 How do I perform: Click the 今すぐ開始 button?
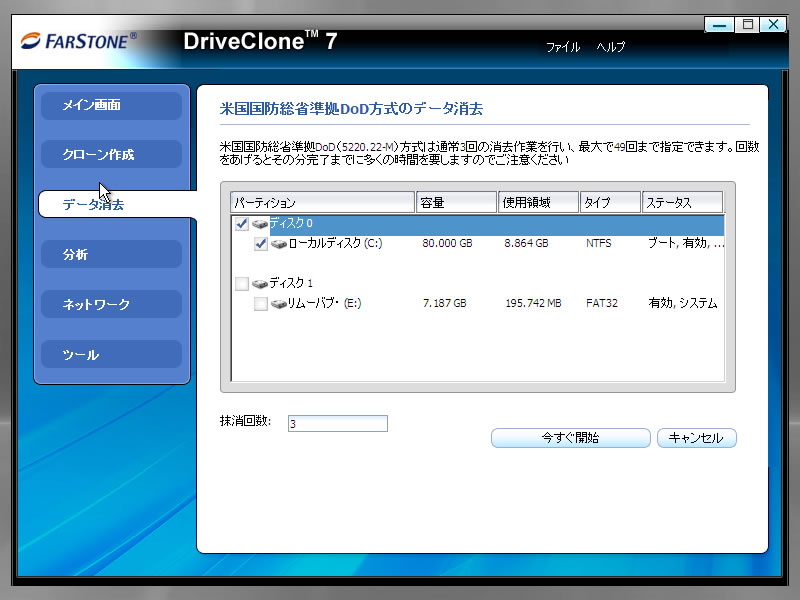570,438
